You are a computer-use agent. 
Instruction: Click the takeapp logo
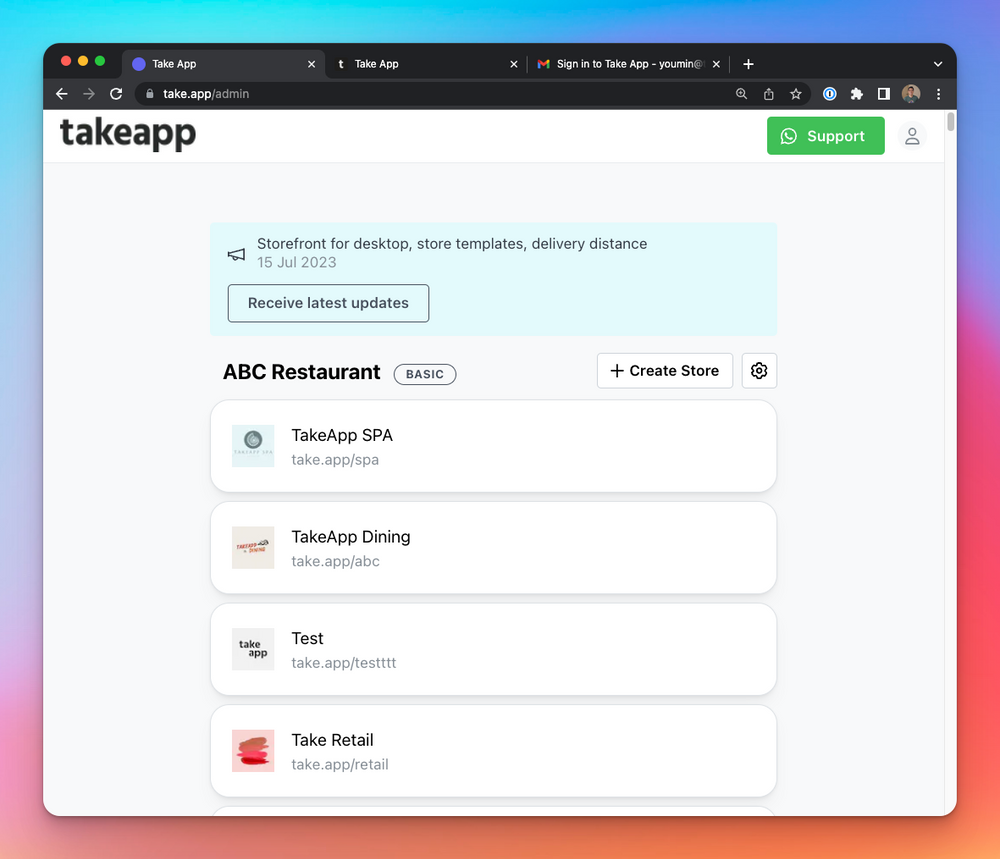click(x=128, y=134)
